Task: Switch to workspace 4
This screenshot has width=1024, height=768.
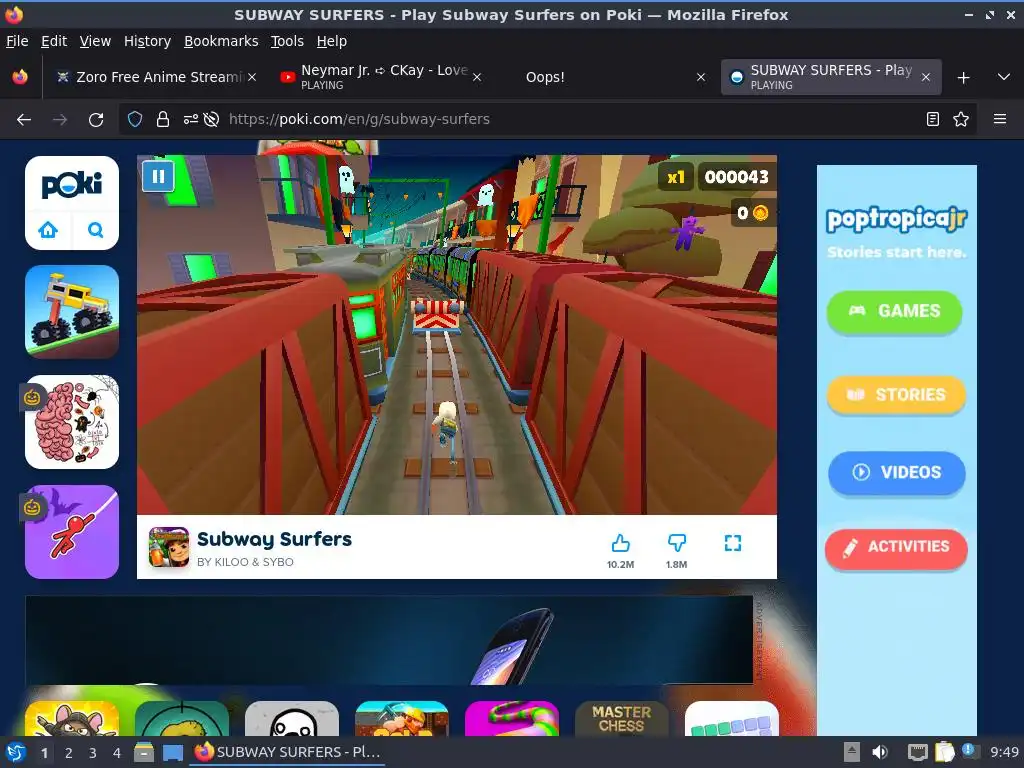Action: pyautogui.click(x=117, y=753)
